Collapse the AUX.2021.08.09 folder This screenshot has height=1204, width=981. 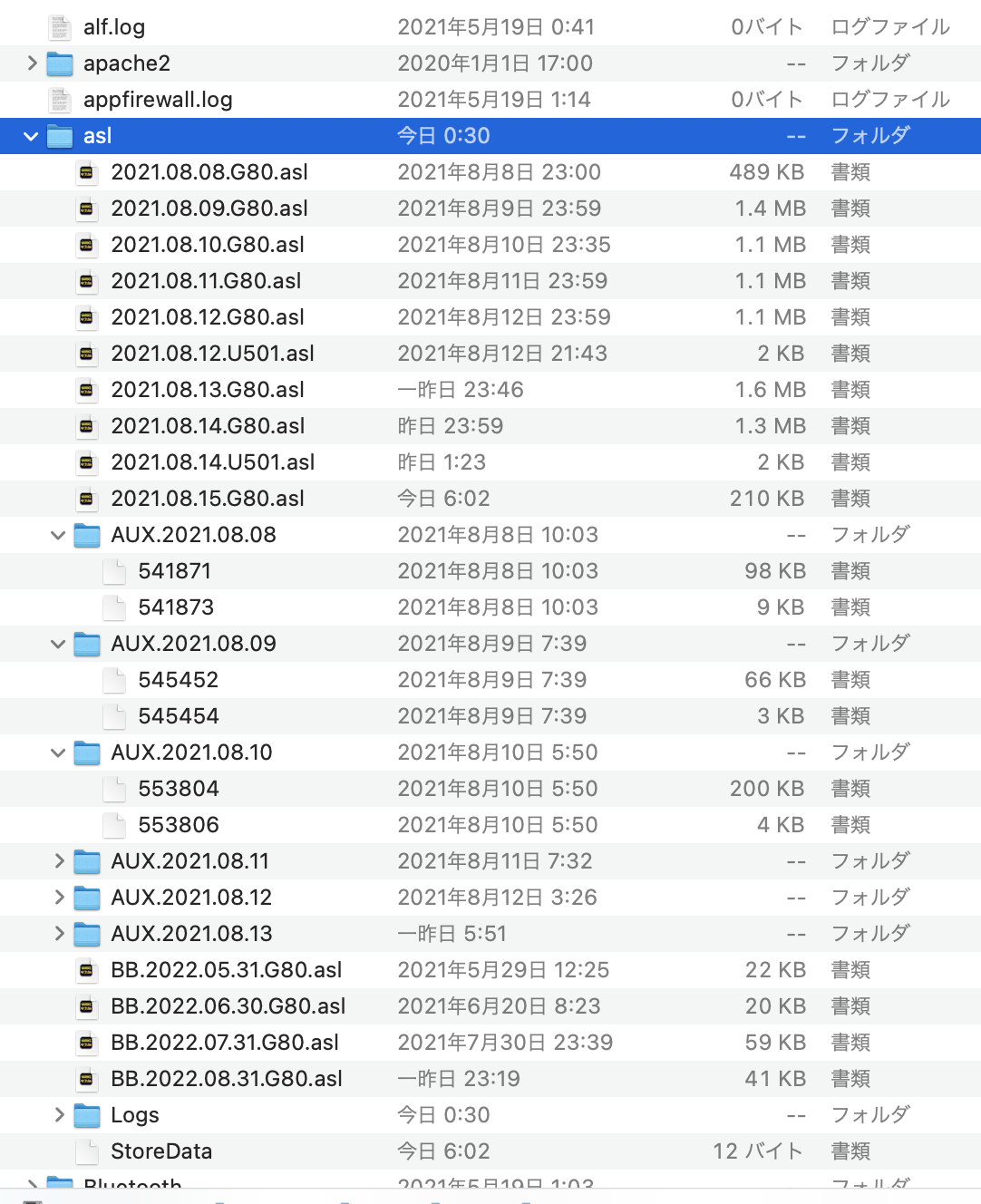tap(59, 644)
